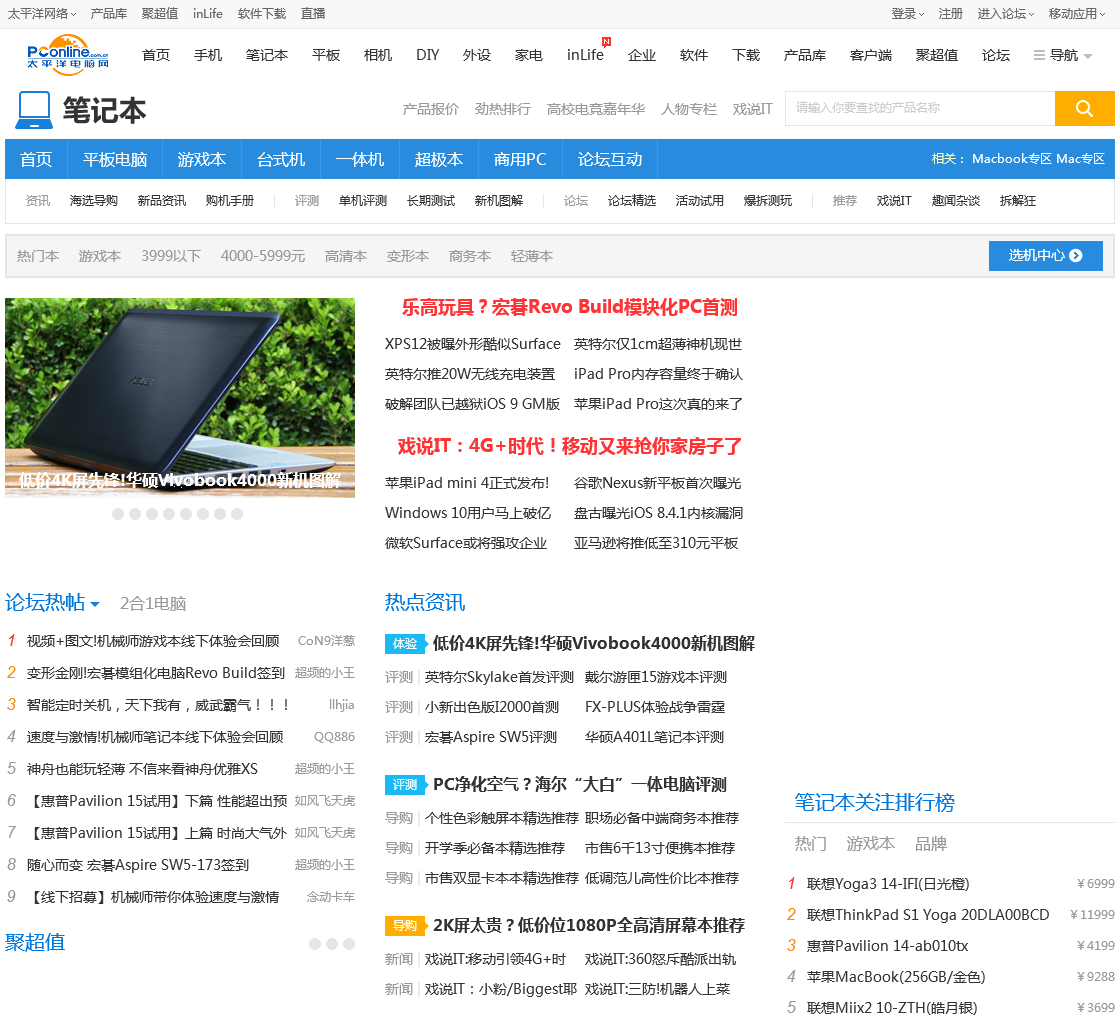Switch to 台式机 tab

point(281,159)
